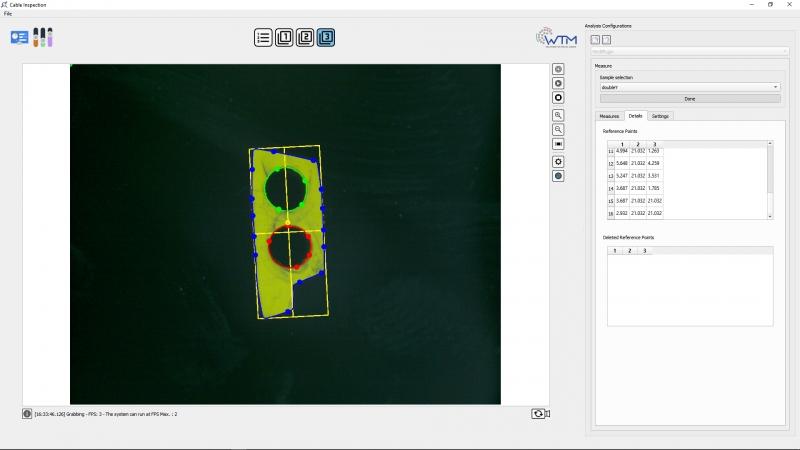Select row 12 header in Reference Points
The image size is (800, 450).
point(611,163)
